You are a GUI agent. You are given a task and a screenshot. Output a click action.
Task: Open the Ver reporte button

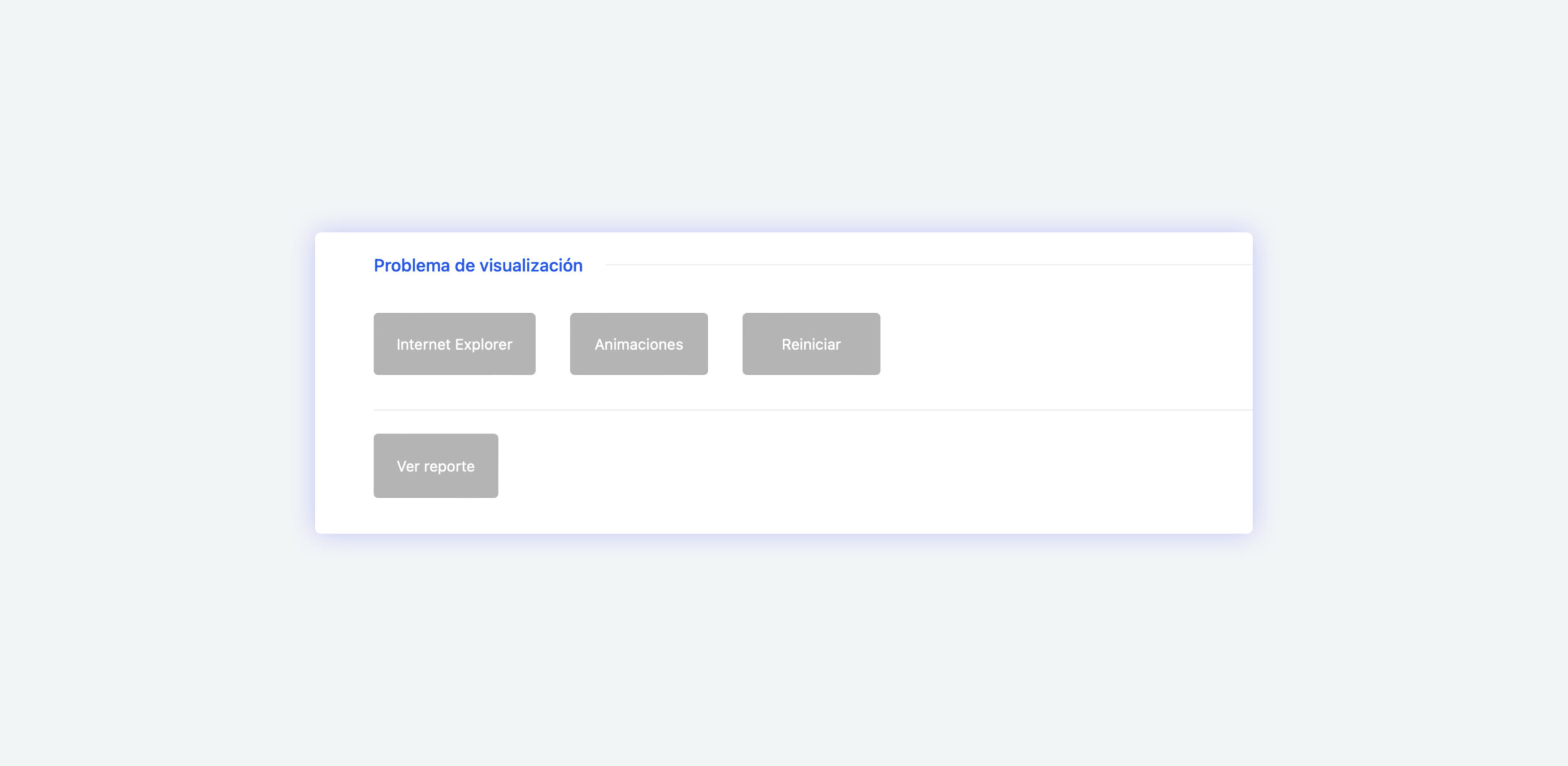pos(436,466)
